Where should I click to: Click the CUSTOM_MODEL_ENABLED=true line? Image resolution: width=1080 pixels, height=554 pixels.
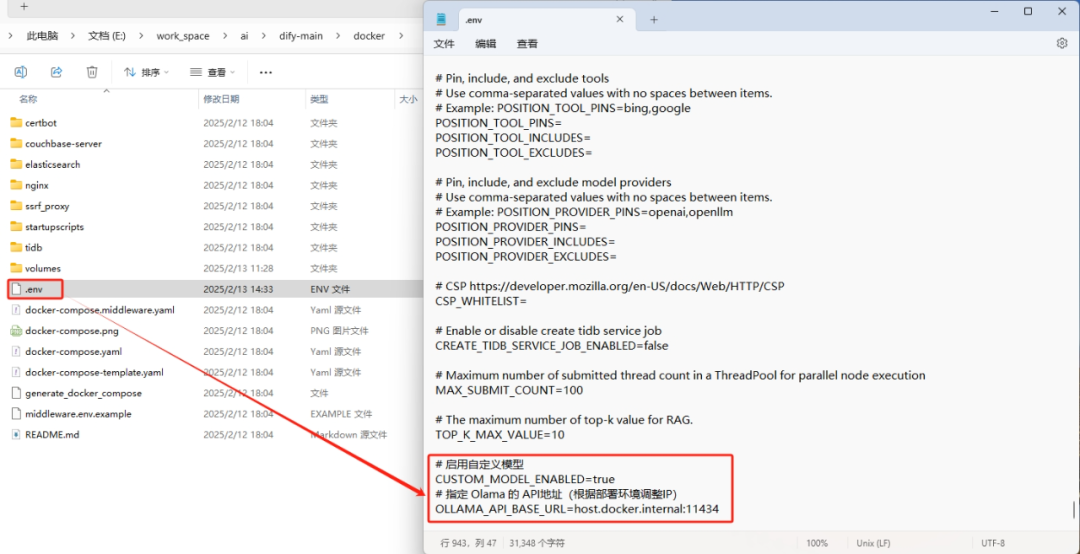tap(525, 479)
